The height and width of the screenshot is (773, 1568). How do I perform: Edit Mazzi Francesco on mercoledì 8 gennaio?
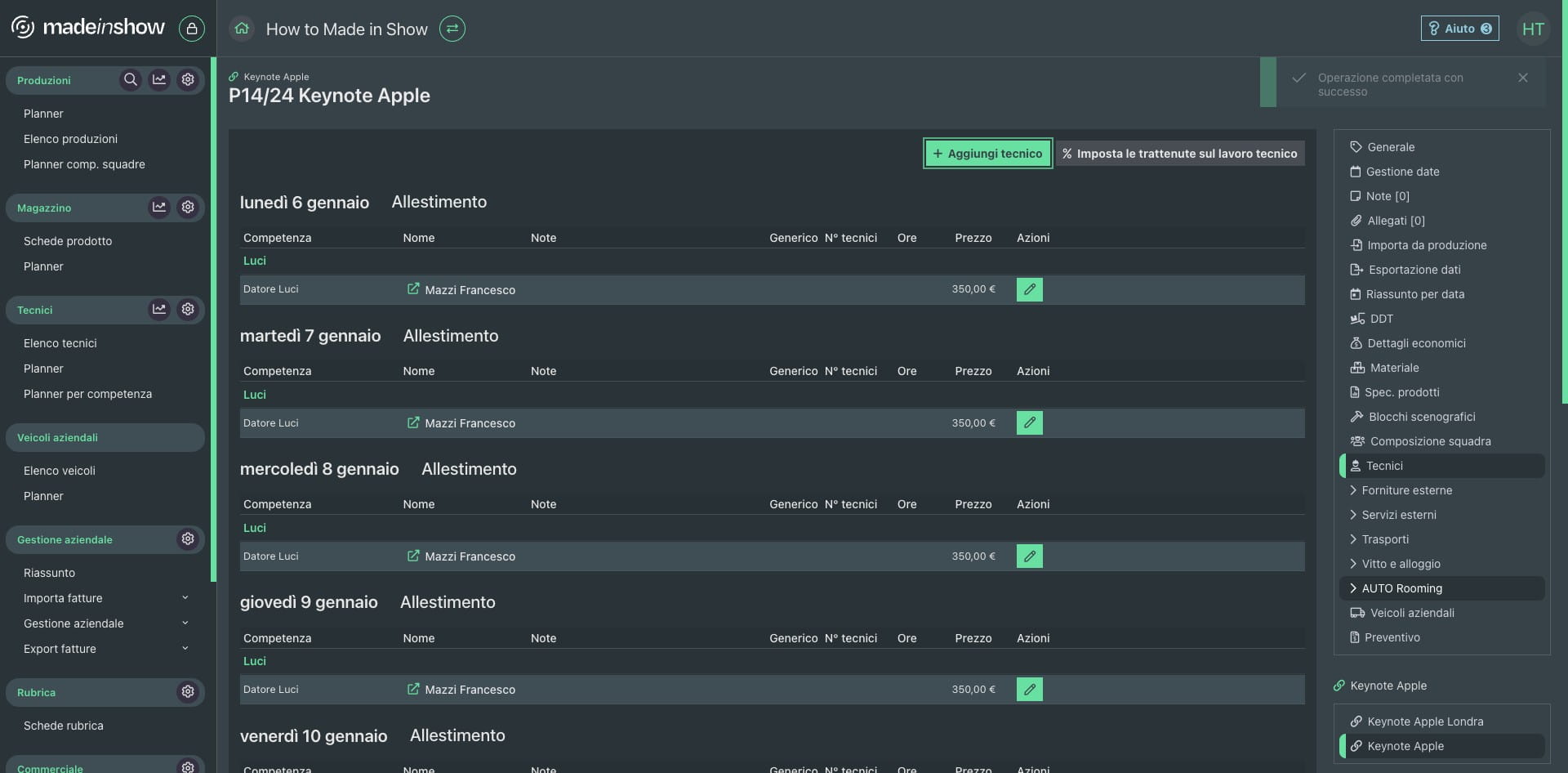[x=1030, y=556]
